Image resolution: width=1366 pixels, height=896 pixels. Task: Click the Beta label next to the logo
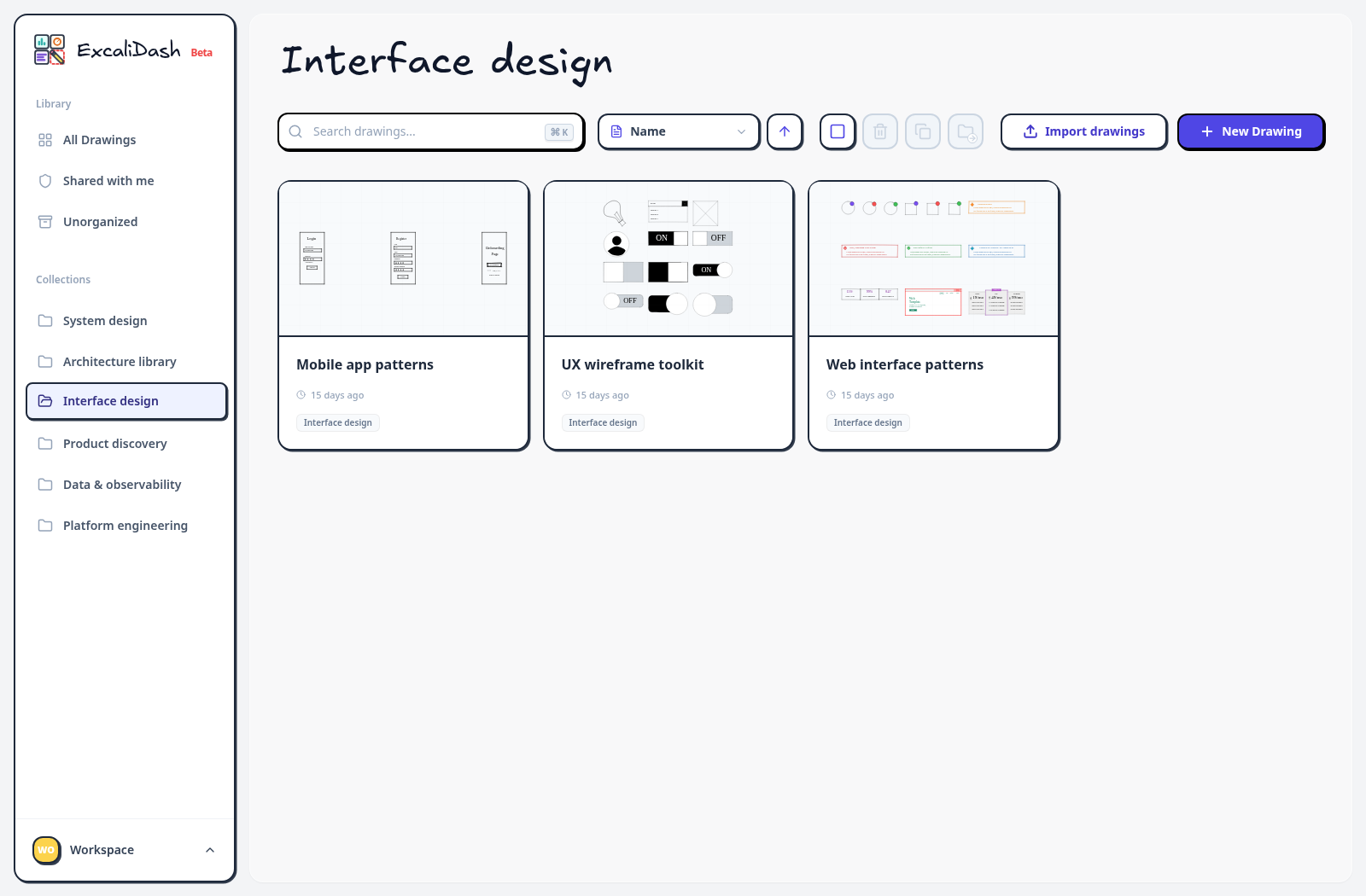click(x=201, y=53)
